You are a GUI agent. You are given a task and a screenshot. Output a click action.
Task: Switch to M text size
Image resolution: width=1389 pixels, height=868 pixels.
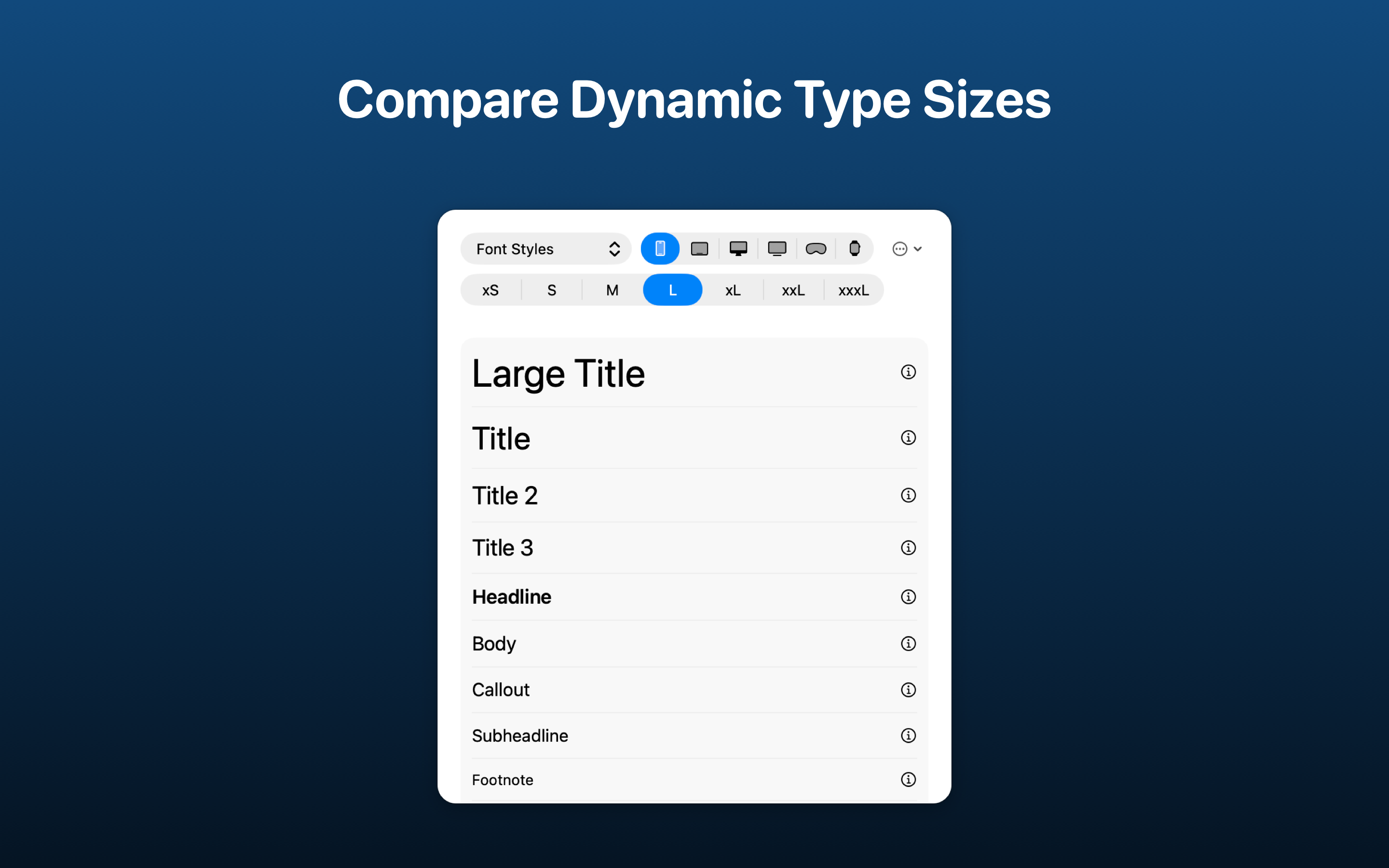[x=613, y=290]
